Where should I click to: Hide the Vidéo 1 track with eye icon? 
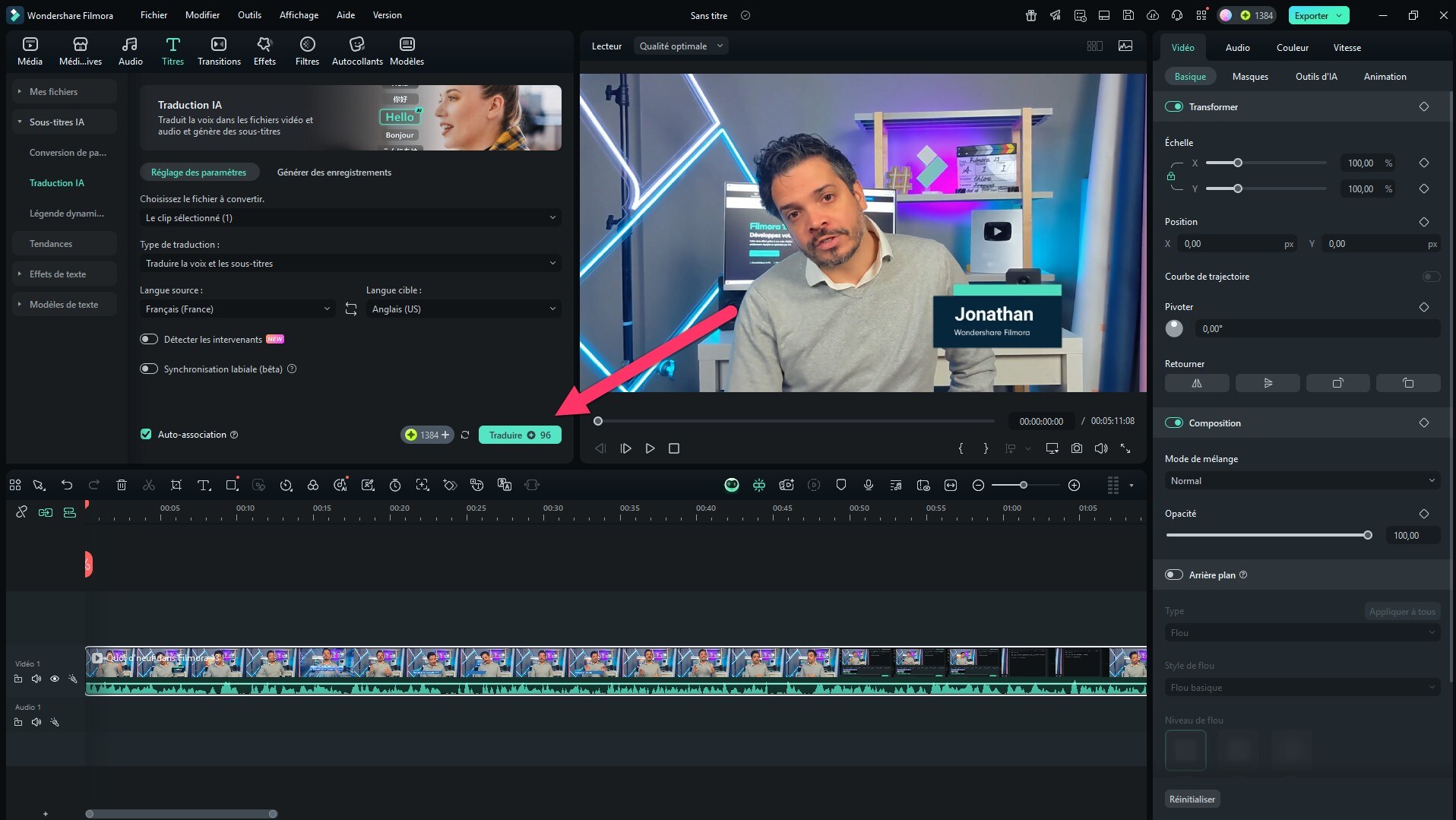tap(55, 679)
